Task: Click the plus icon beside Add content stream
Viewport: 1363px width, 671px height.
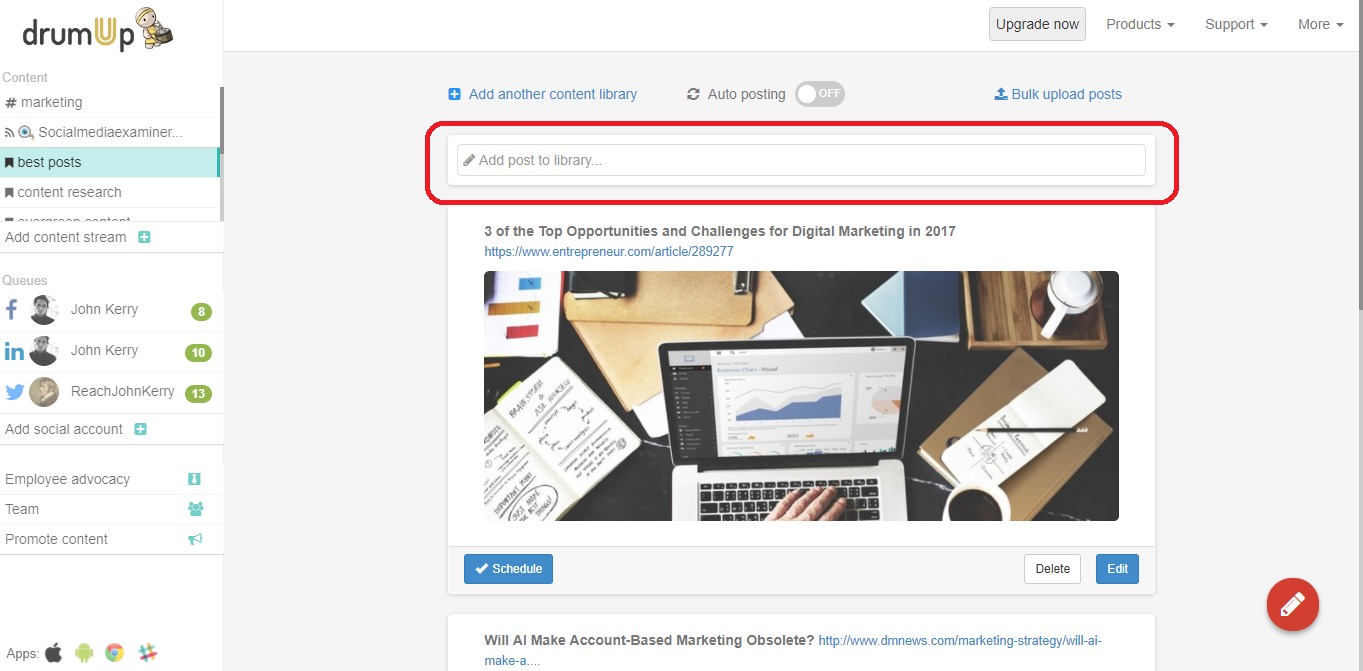Action: (x=144, y=237)
